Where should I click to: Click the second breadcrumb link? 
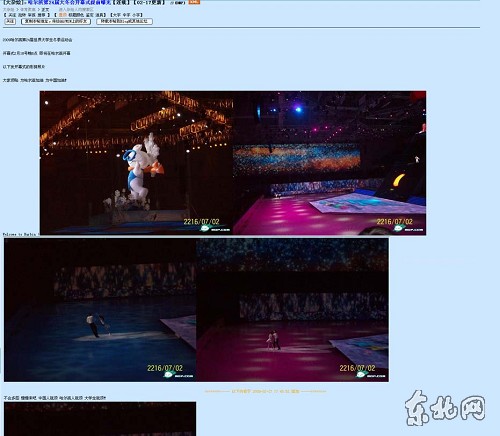coord(28,10)
